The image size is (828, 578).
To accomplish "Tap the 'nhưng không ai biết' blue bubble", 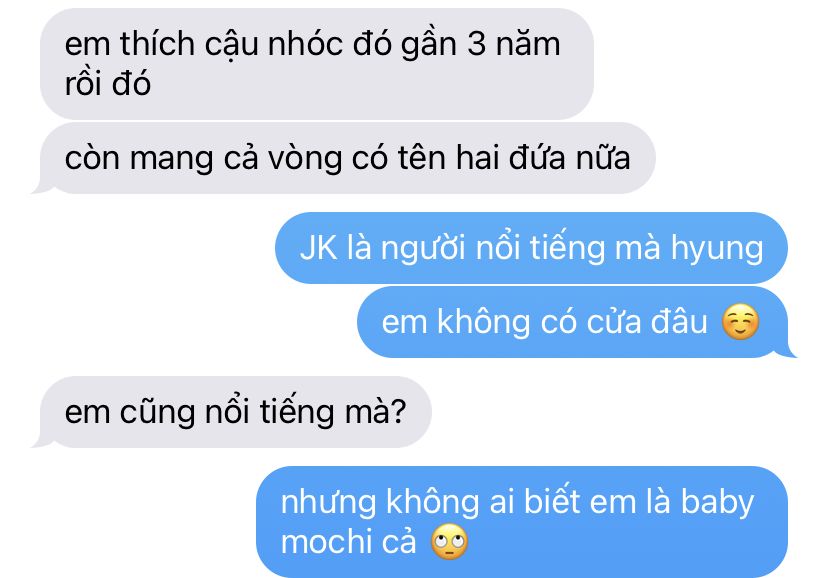I will point(522,522).
